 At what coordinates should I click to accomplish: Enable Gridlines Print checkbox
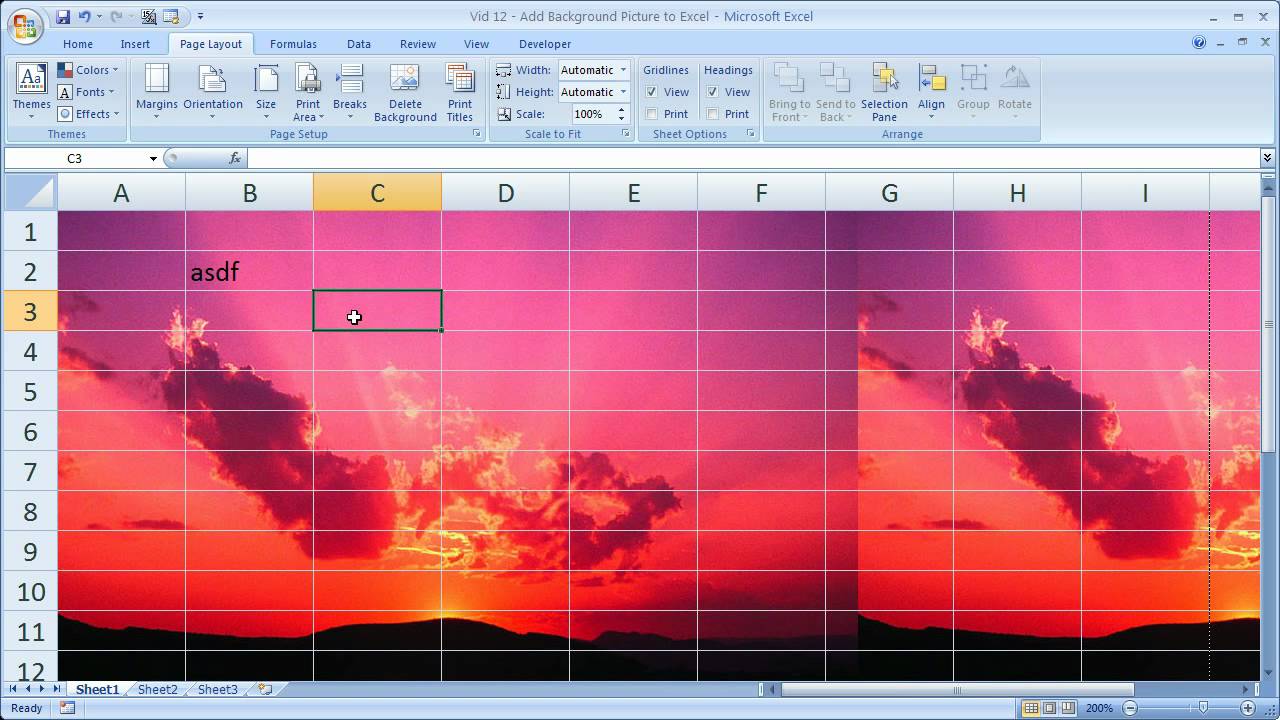(x=651, y=113)
